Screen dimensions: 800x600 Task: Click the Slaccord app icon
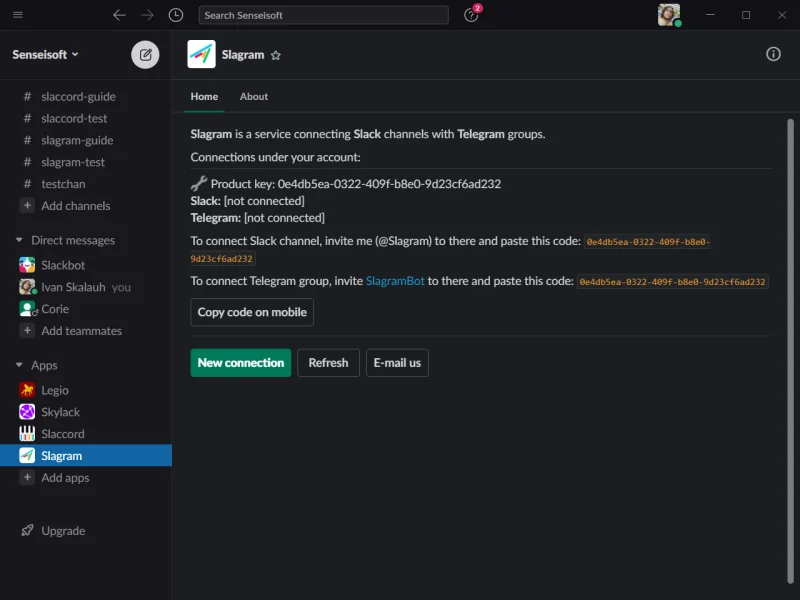click(27, 434)
